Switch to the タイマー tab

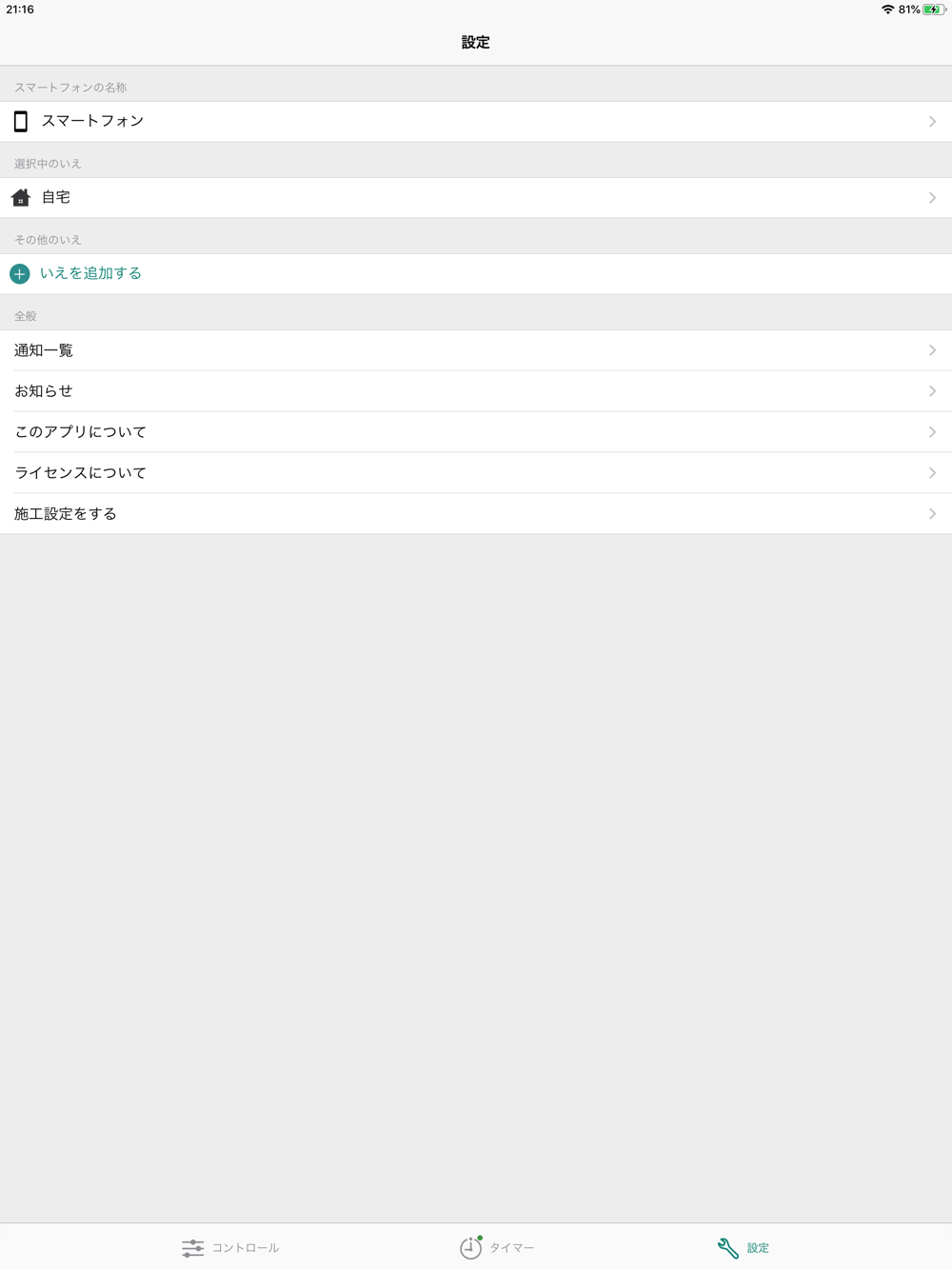tap(497, 1247)
